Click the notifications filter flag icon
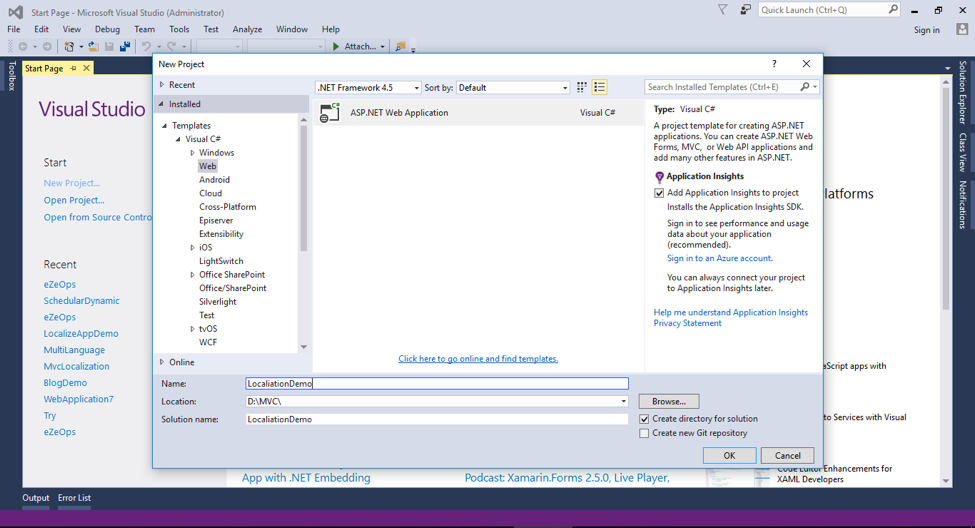Image resolution: width=975 pixels, height=528 pixels. coord(722,10)
